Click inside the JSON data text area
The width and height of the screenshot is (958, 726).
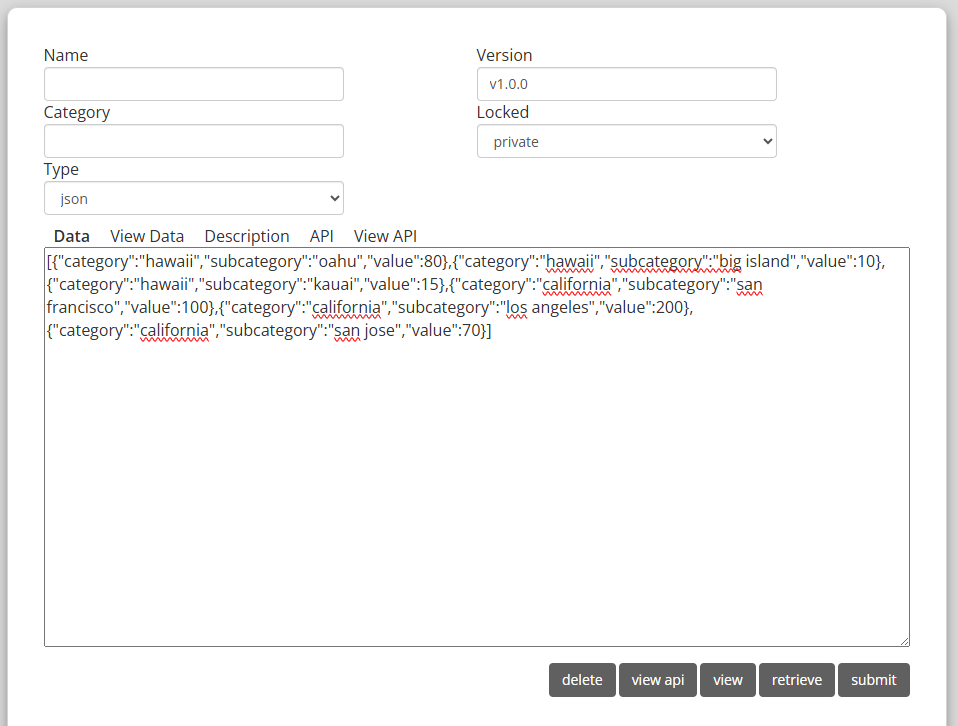(x=476, y=480)
